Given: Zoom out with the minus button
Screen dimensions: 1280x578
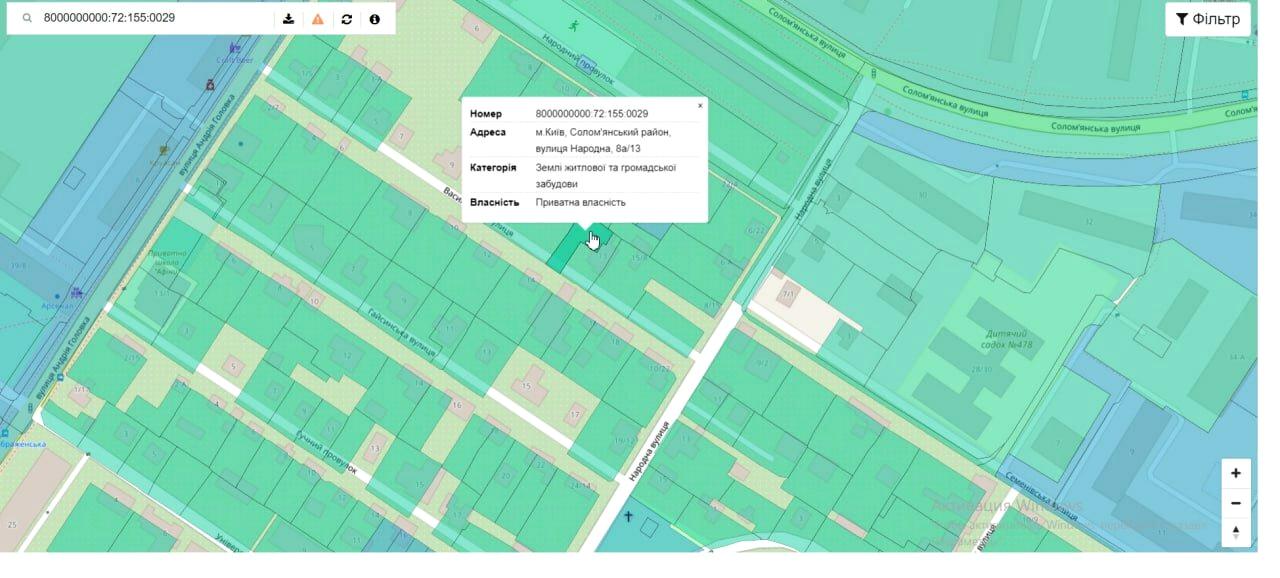Looking at the screenshot, I should pos(1236,503).
